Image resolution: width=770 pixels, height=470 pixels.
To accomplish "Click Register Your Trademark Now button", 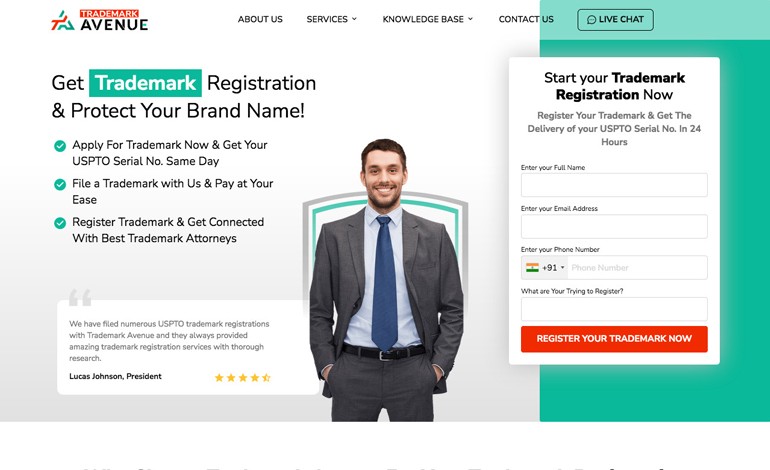I will point(614,339).
